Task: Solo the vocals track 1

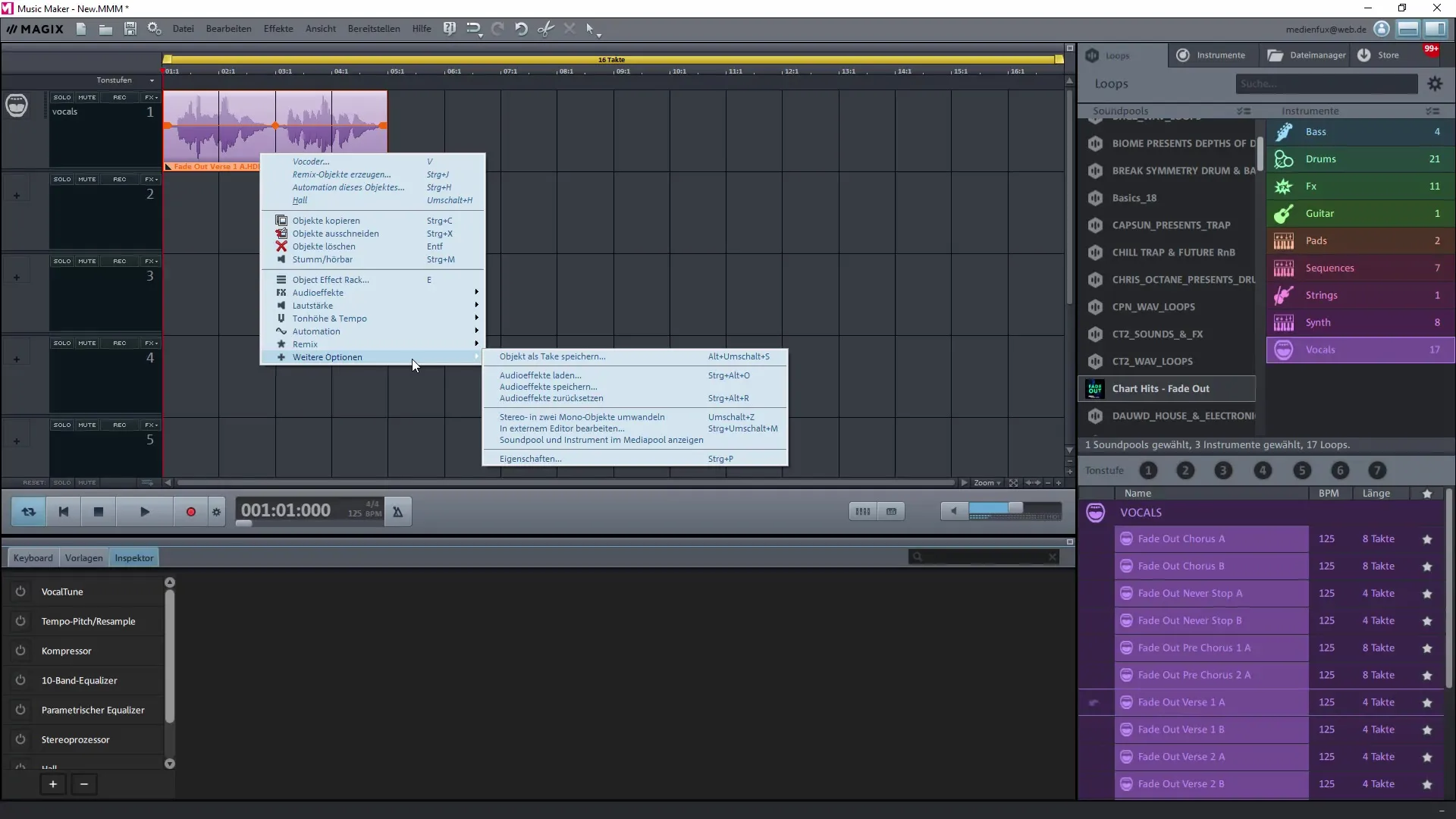Action: tap(62, 97)
